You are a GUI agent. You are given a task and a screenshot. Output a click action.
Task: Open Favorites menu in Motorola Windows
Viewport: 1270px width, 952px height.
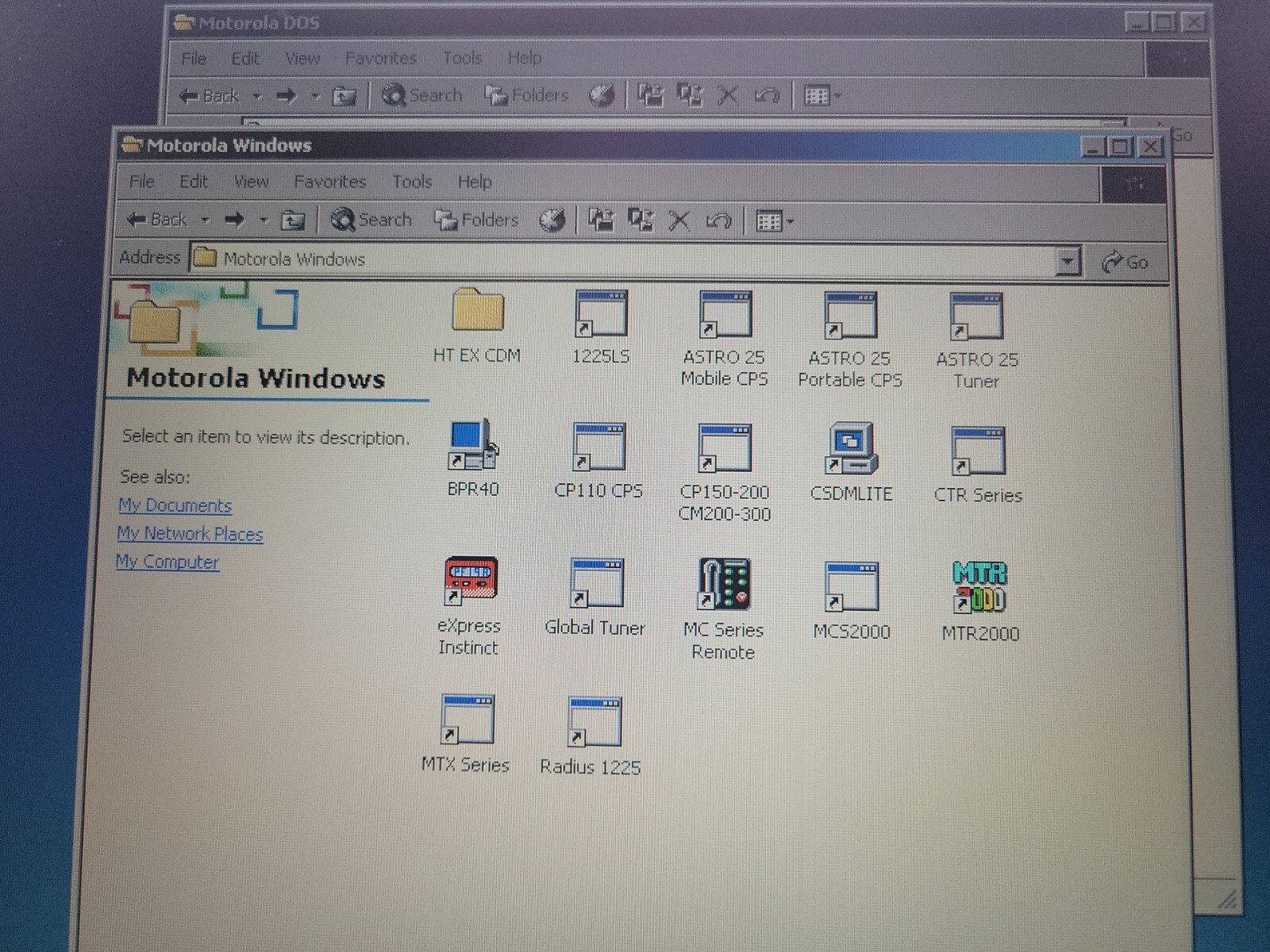(329, 182)
